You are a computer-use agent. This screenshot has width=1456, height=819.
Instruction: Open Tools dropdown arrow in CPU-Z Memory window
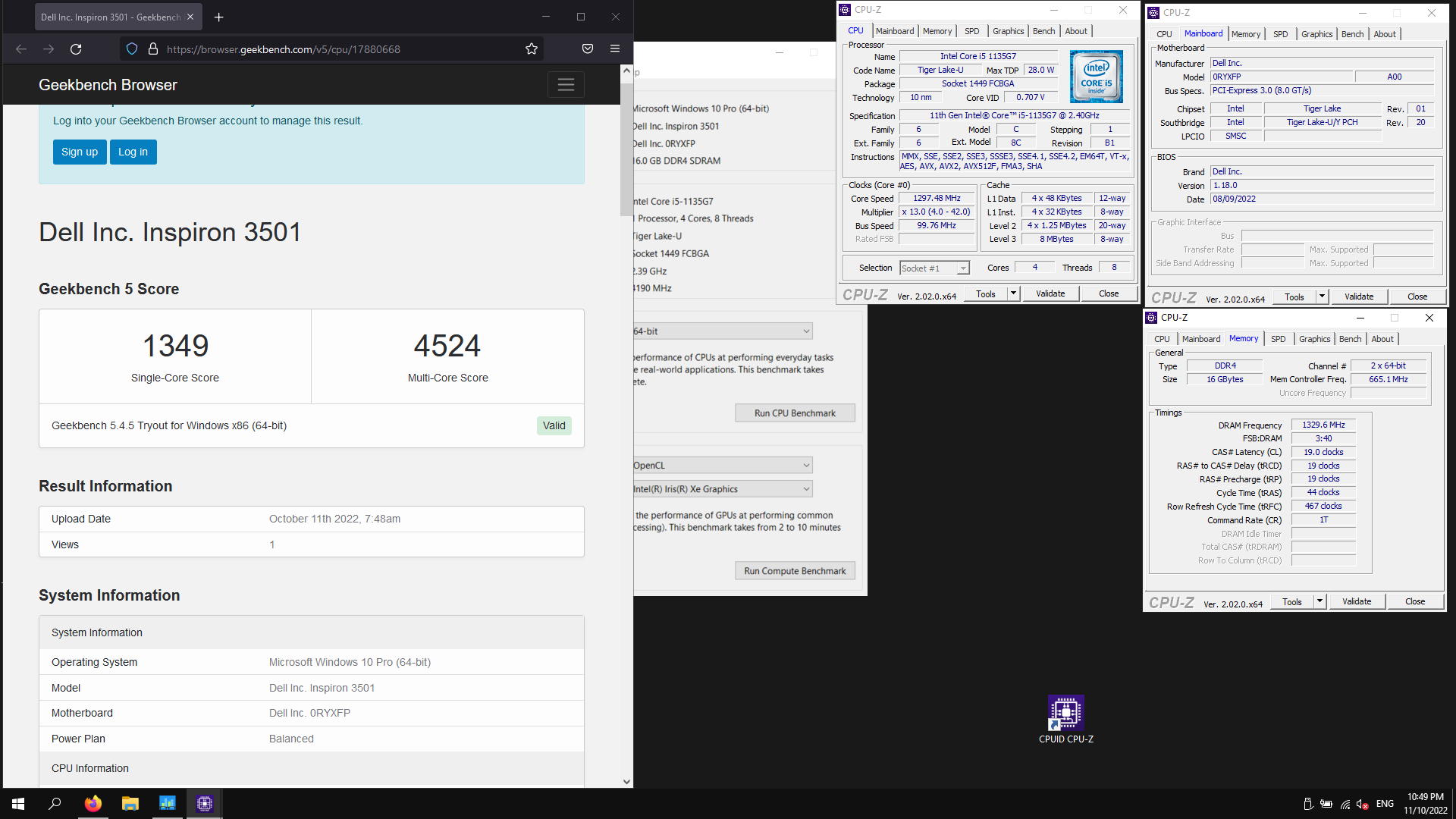pos(1319,602)
